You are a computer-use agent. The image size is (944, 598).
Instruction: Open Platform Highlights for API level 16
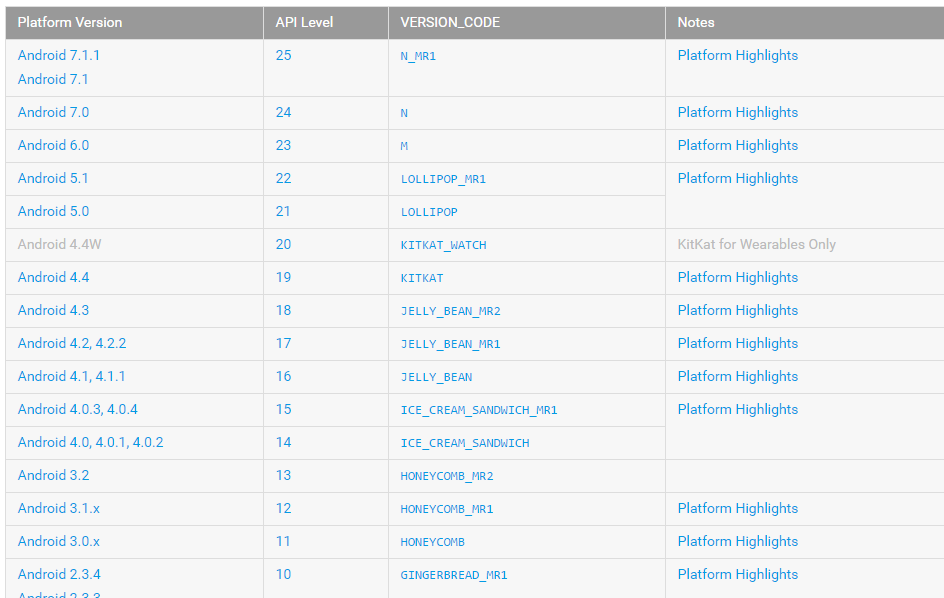pyautogui.click(x=738, y=377)
